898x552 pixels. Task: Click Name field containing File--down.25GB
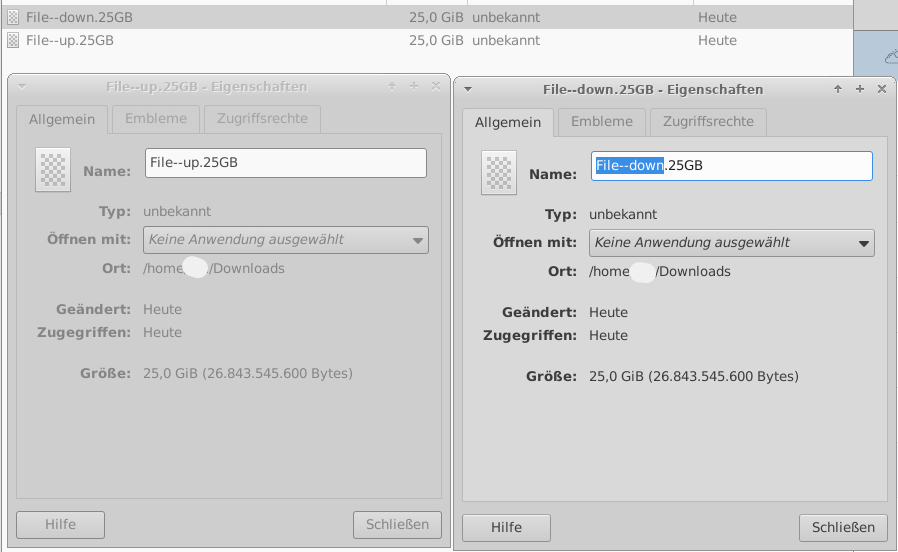pos(731,165)
